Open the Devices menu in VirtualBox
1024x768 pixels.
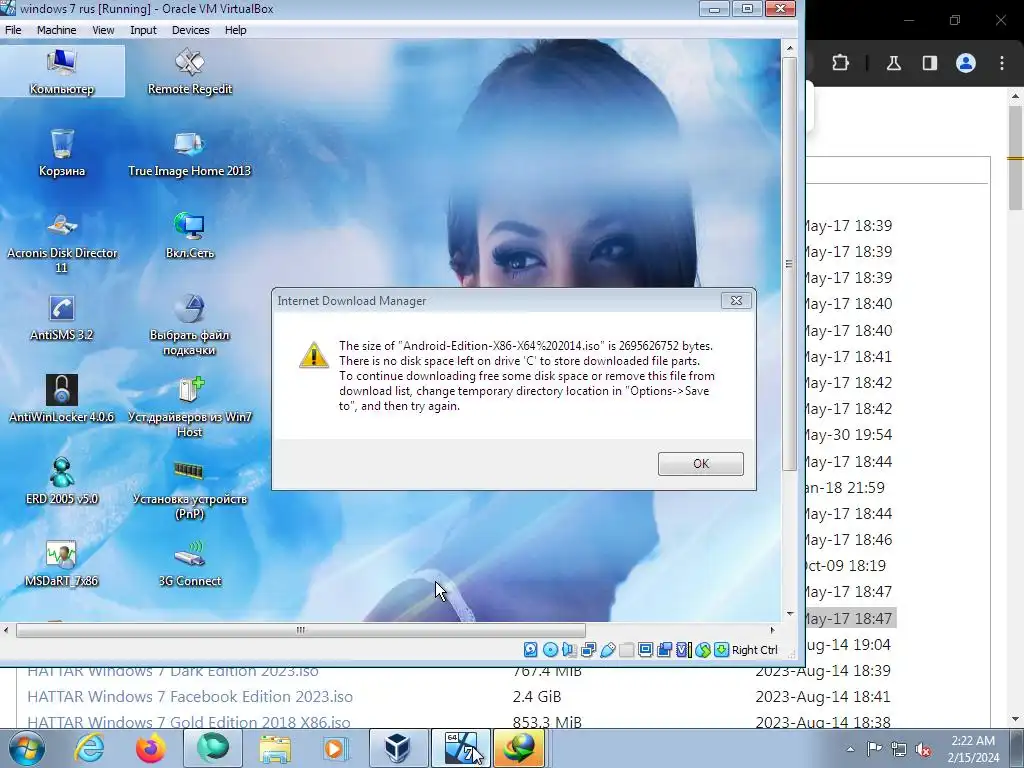point(190,30)
